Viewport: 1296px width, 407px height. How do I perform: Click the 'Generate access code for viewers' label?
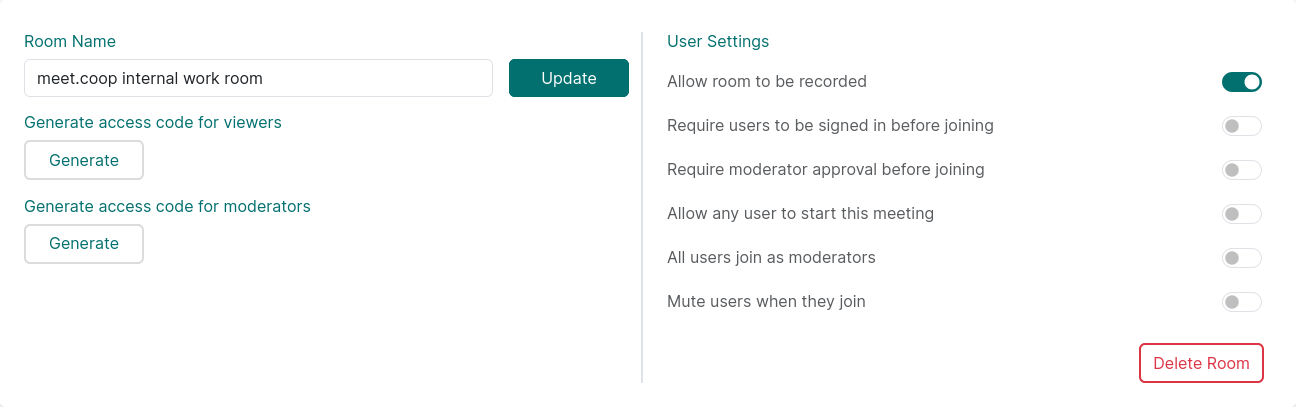tap(153, 123)
